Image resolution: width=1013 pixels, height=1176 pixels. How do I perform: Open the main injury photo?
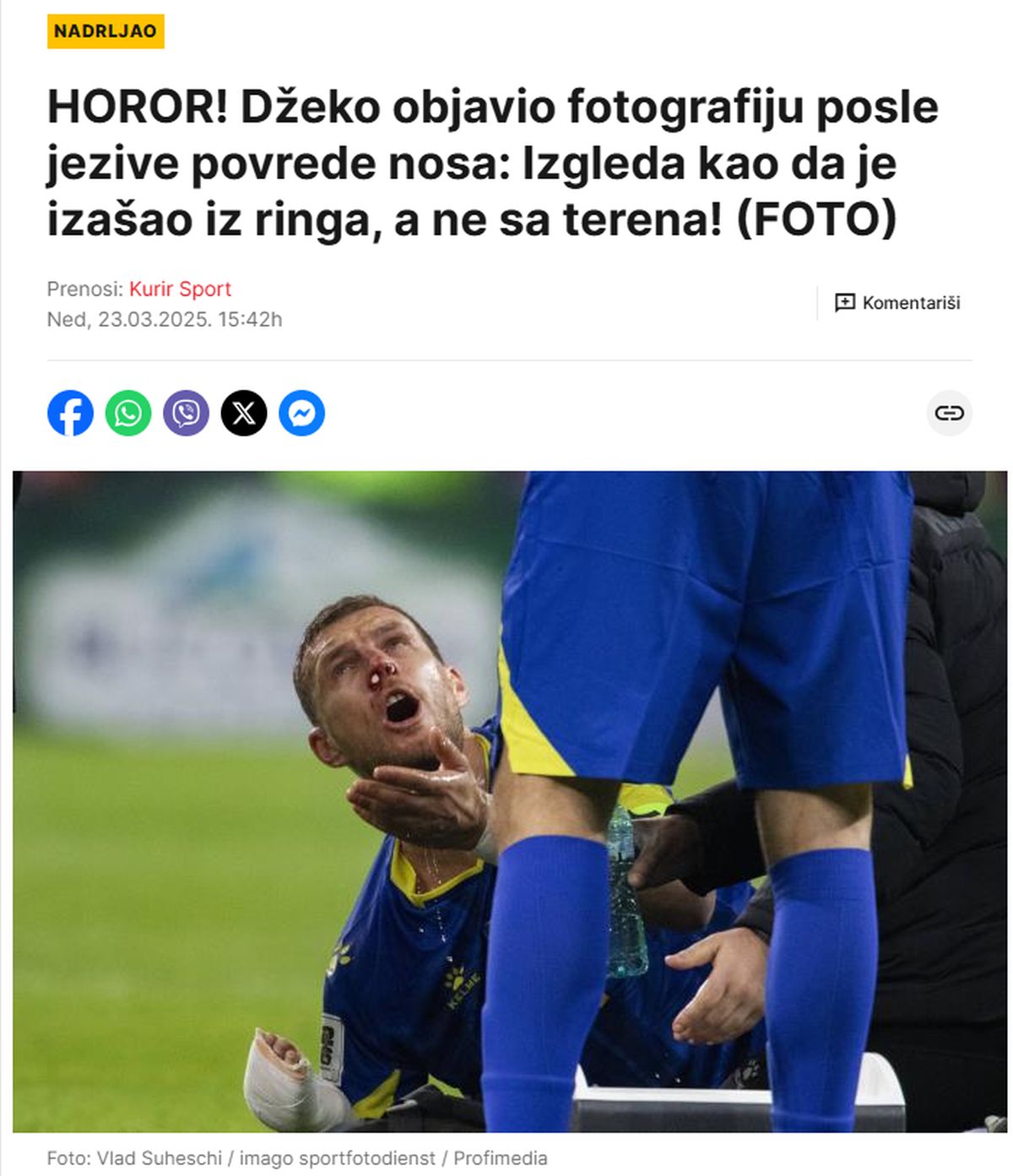[510, 801]
